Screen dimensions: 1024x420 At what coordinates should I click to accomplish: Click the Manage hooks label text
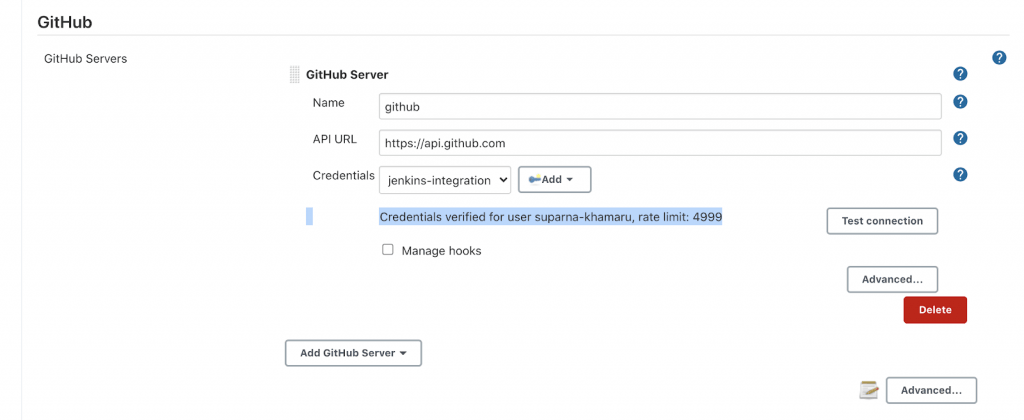coord(441,251)
